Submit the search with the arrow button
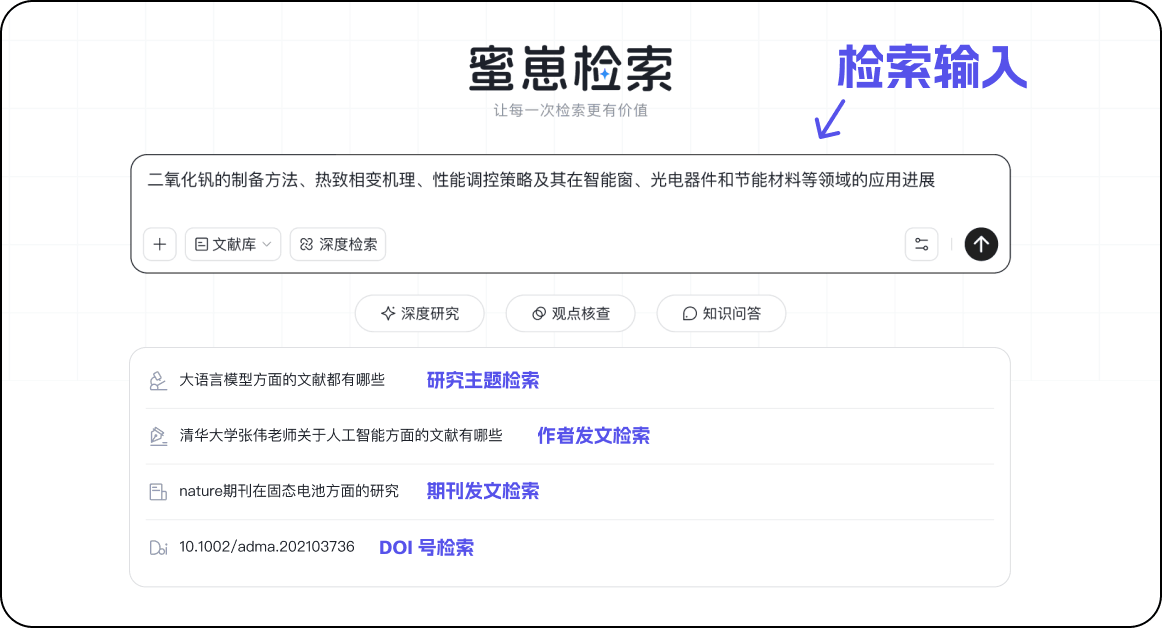This screenshot has height=628, width=1162. tap(981, 244)
